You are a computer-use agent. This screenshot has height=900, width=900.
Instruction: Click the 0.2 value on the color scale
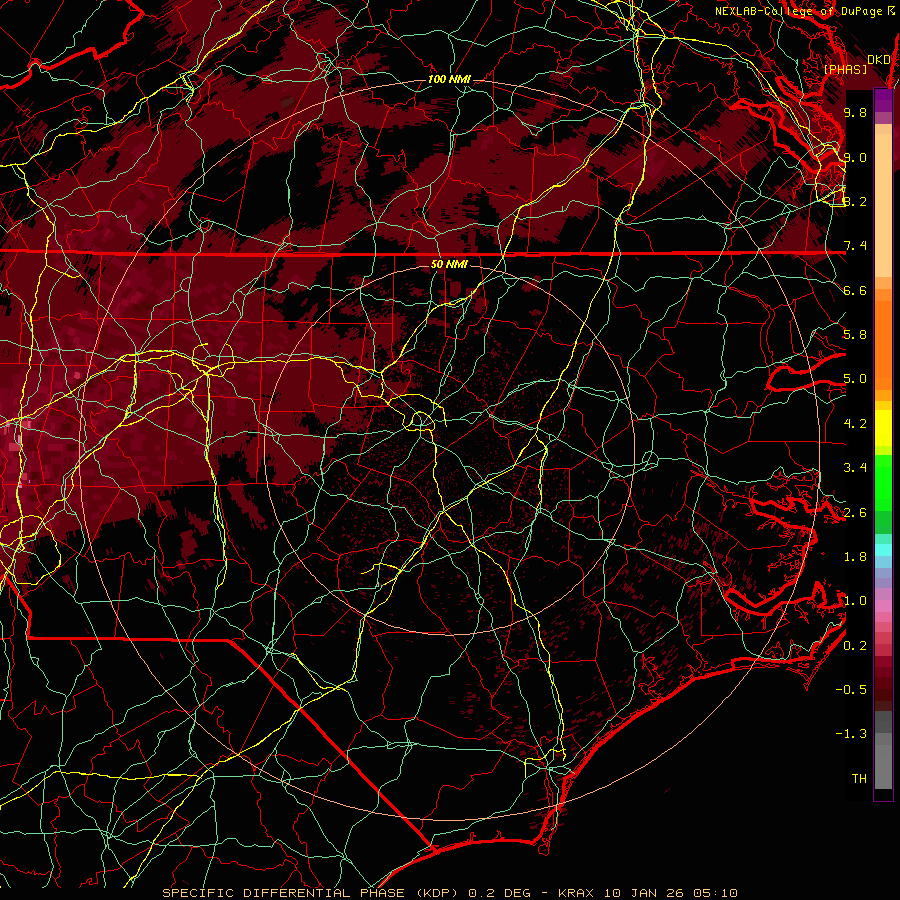coord(855,646)
